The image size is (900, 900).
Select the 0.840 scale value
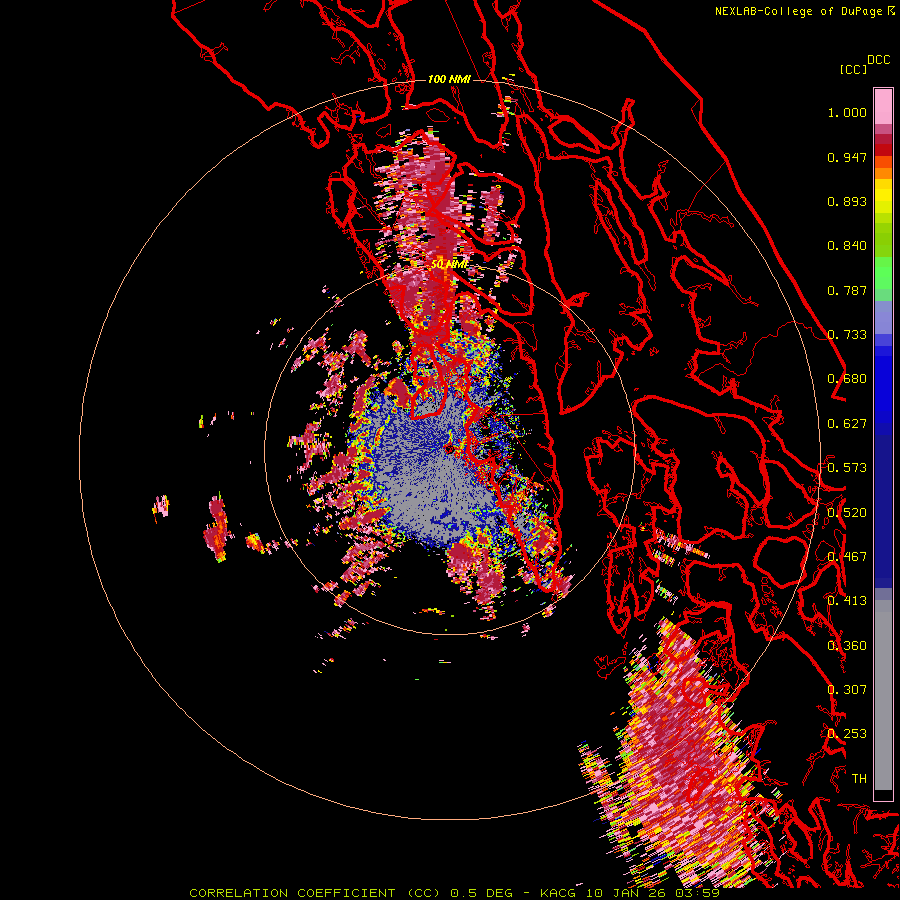[x=847, y=246]
